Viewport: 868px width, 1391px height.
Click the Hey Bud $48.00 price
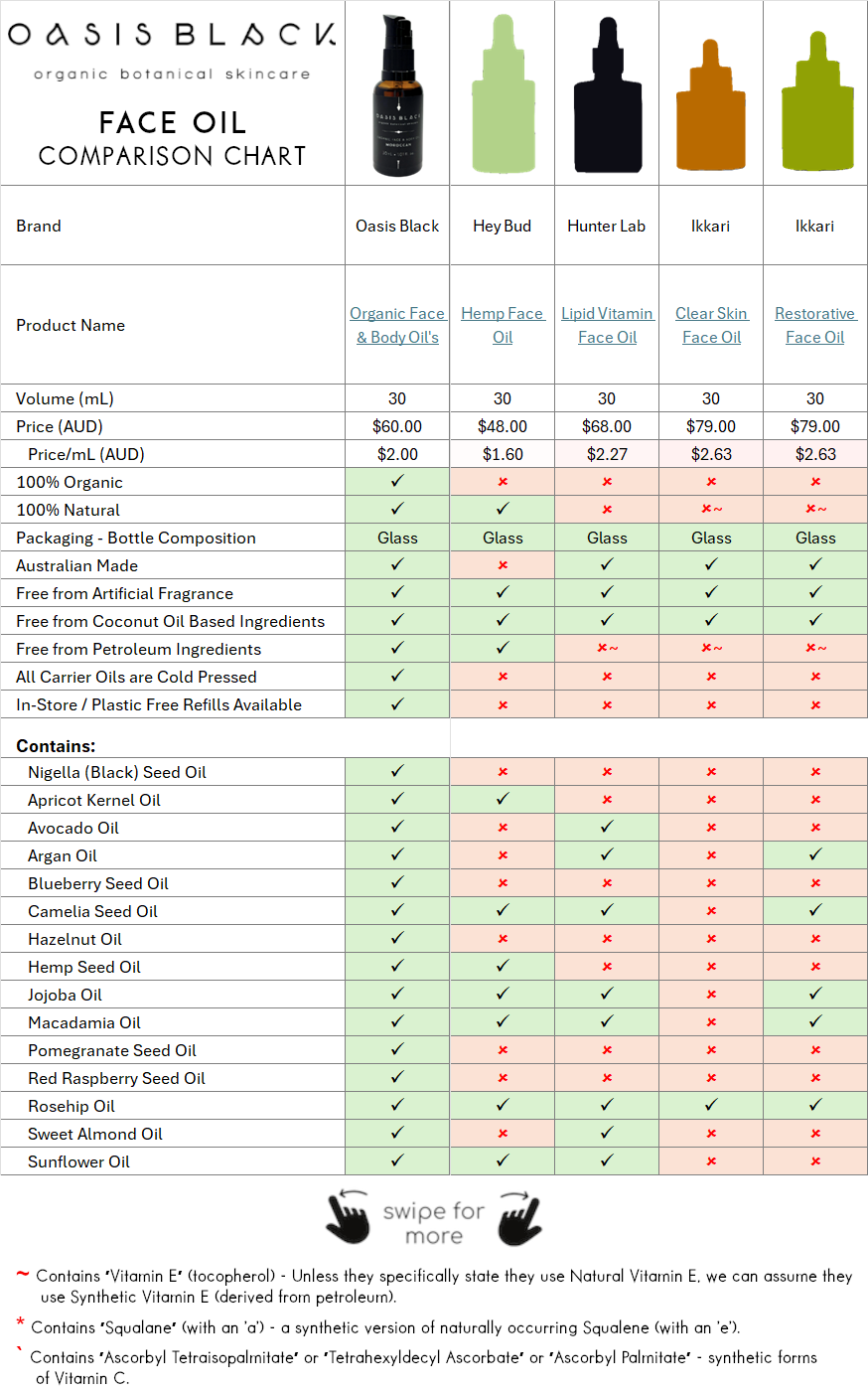tap(503, 426)
